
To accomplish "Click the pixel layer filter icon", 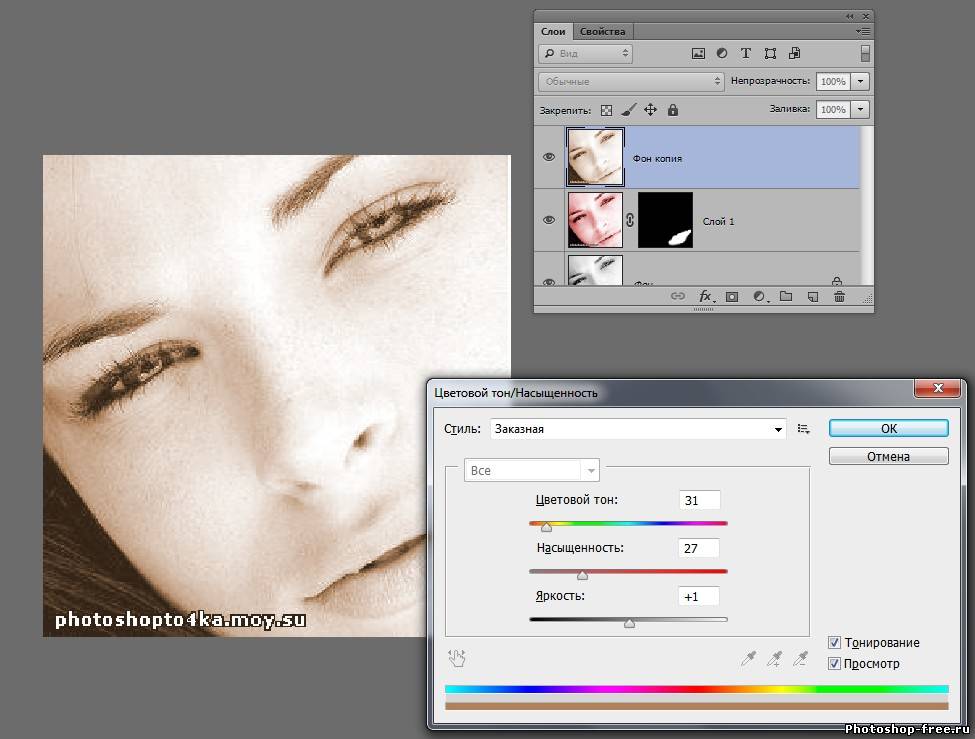I will (698, 53).
